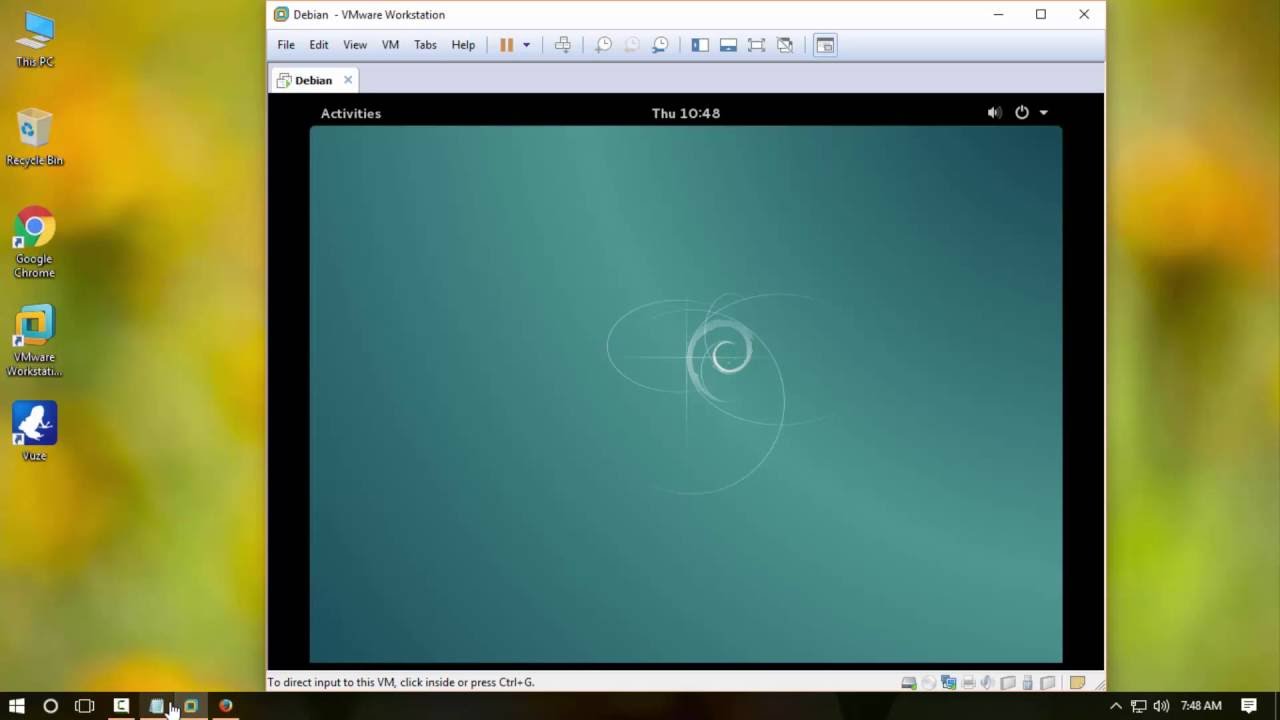Click the Debian volume speaker icon
The image size is (1280, 720).
tap(994, 113)
